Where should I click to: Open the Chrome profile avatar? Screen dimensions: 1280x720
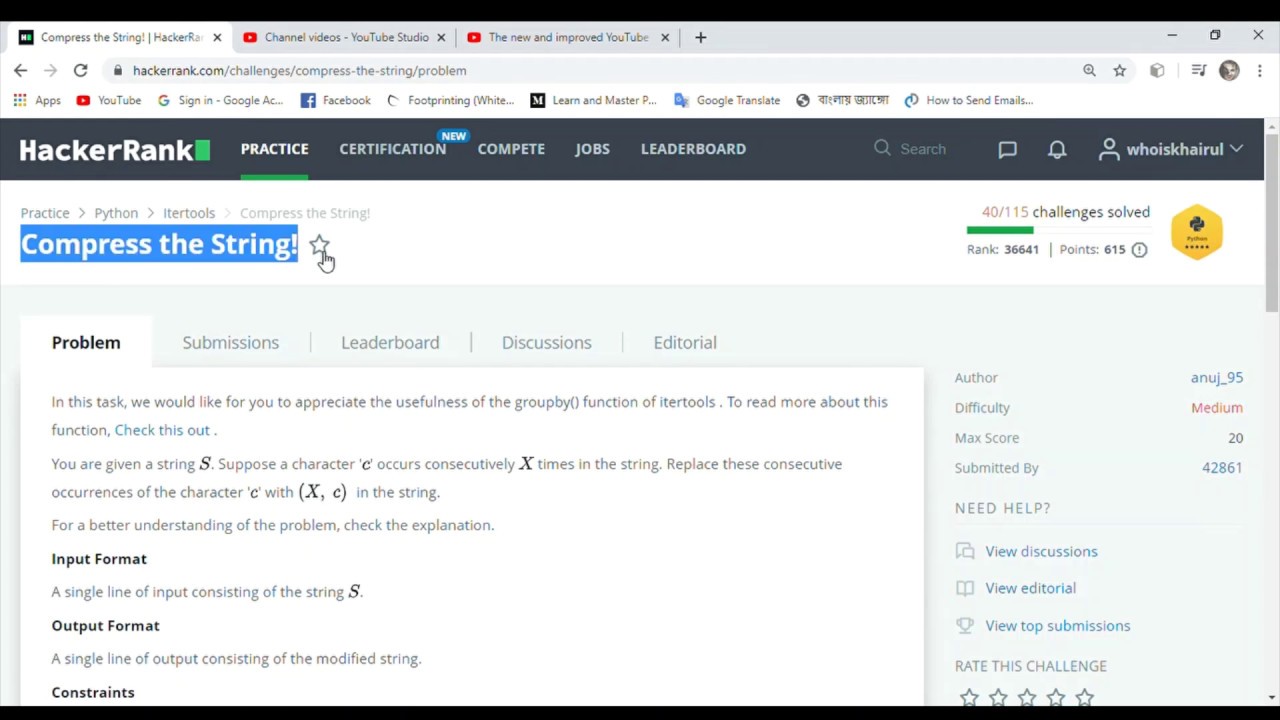coord(1230,70)
